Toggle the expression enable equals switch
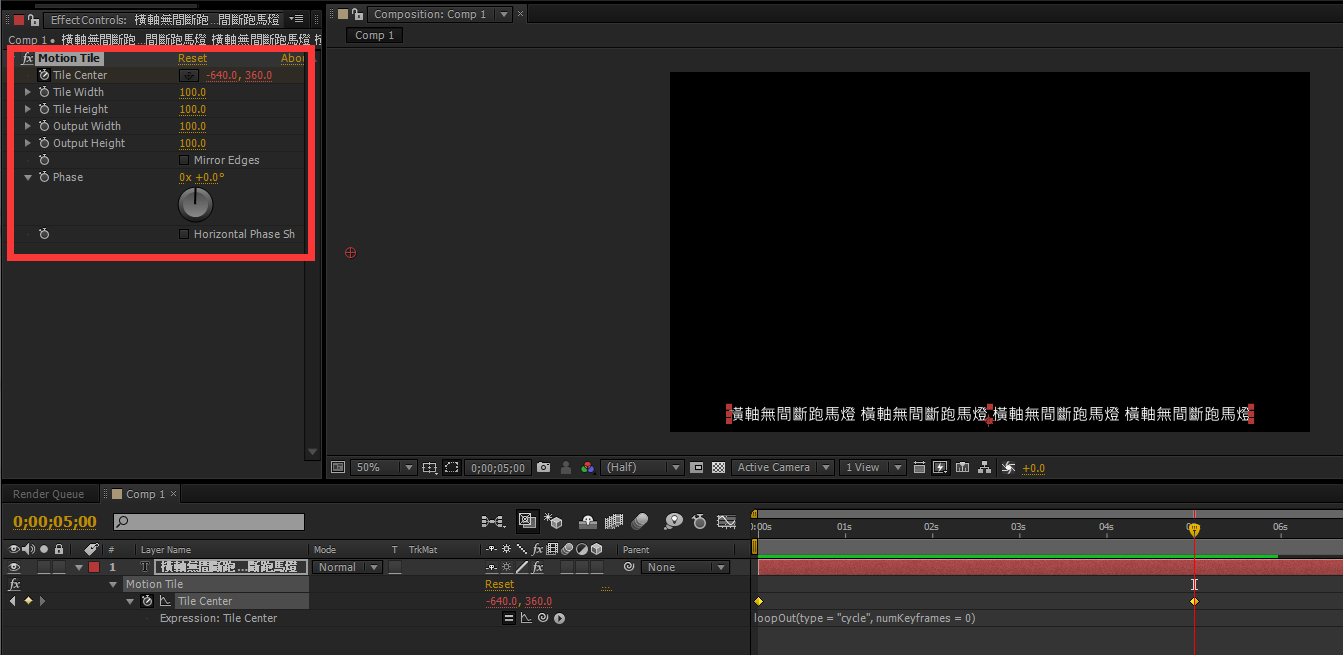The width and height of the screenshot is (1343, 655). coord(508,618)
